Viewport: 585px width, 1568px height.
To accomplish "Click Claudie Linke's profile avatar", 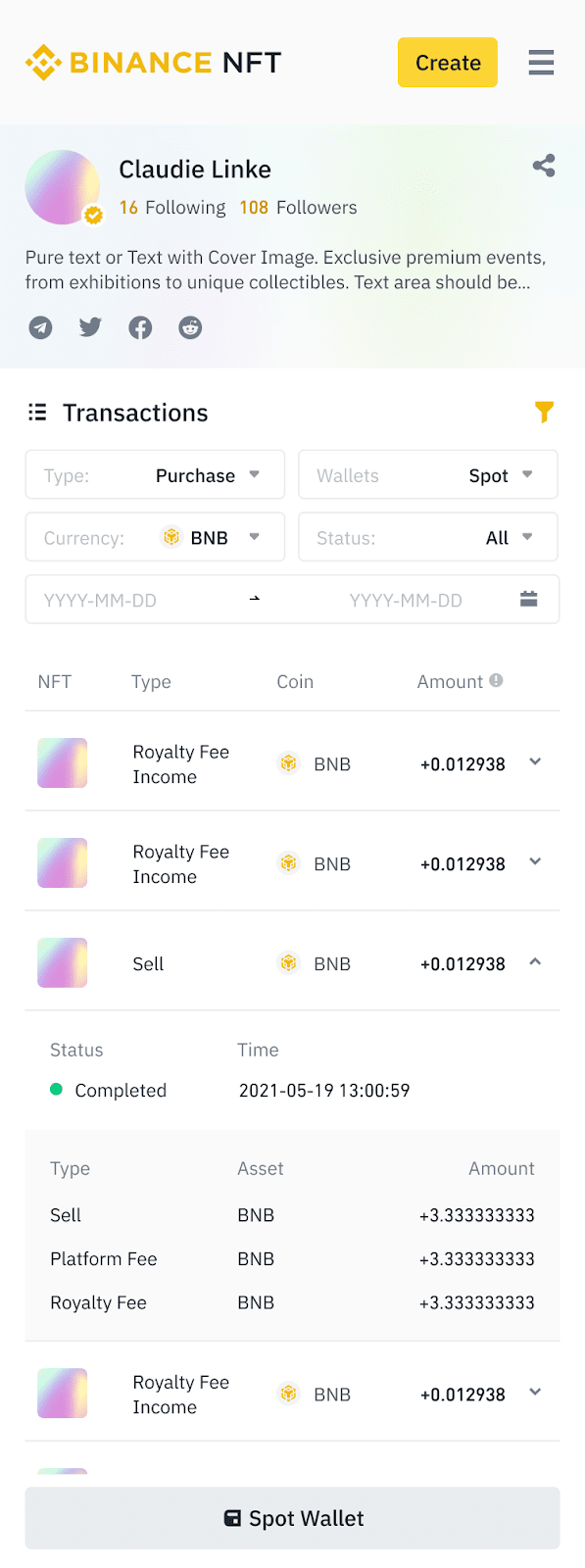I will point(63,187).
